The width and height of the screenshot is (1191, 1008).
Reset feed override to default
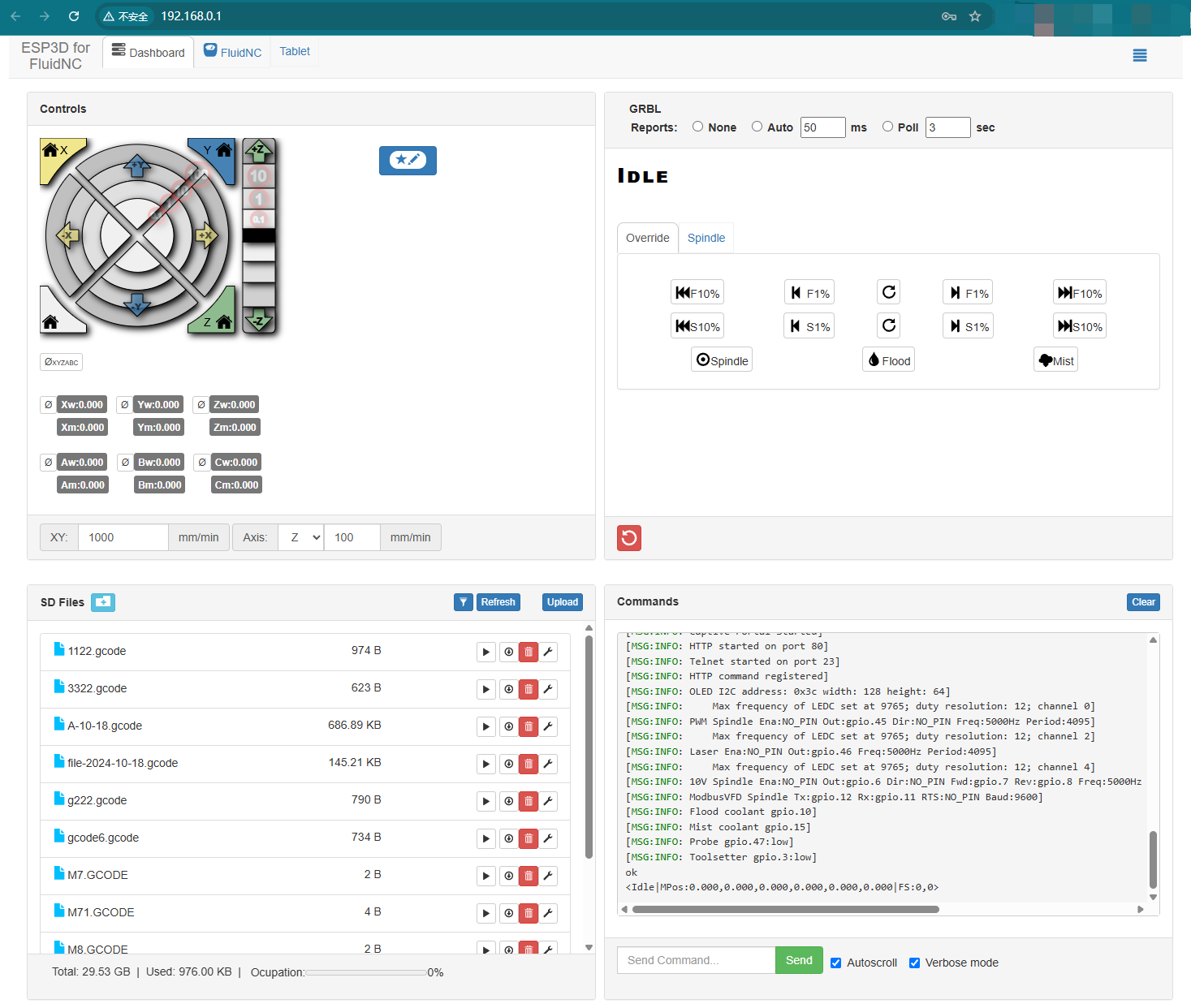(x=889, y=292)
